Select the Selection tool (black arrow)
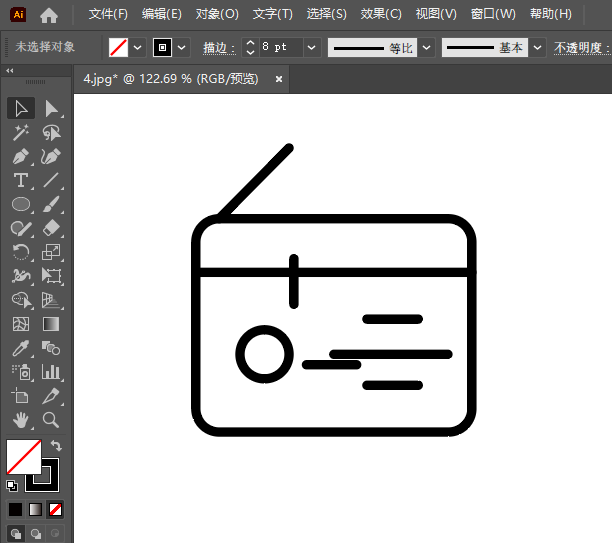The image size is (612, 543). [21, 109]
